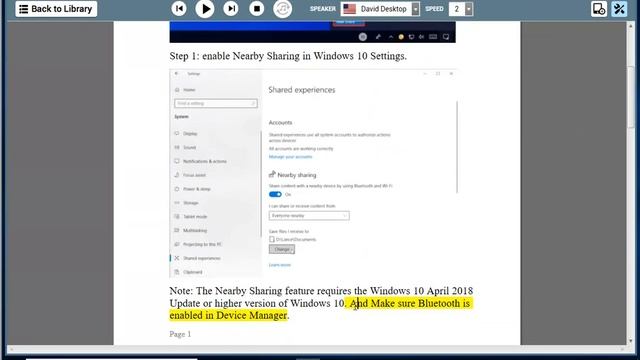Skip to the next sentence
Screen dimensions: 640x360
pyautogui.click(x=231, y=9)
